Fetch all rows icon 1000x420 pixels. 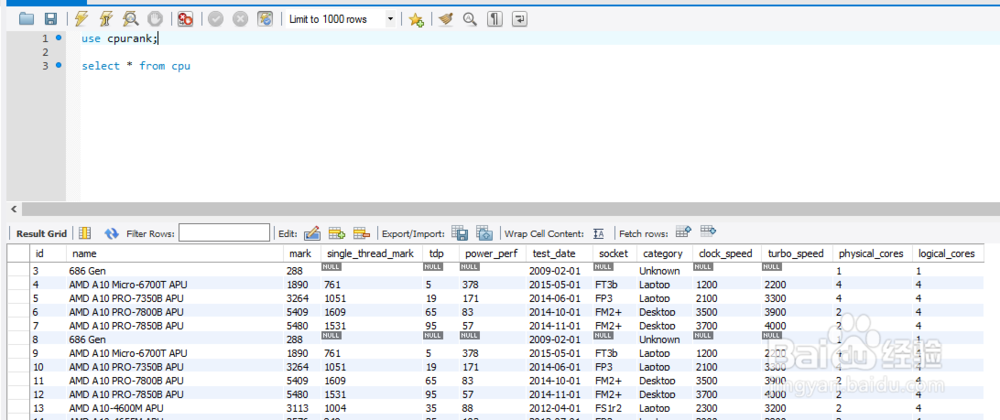coord(708,232)
